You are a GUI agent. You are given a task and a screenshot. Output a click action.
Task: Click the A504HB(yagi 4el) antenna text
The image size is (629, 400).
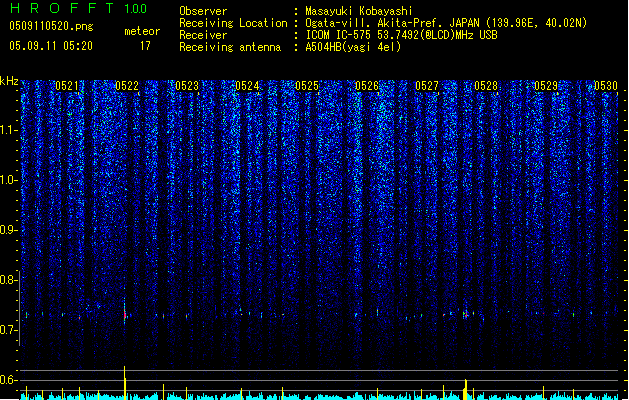[353, 47]
